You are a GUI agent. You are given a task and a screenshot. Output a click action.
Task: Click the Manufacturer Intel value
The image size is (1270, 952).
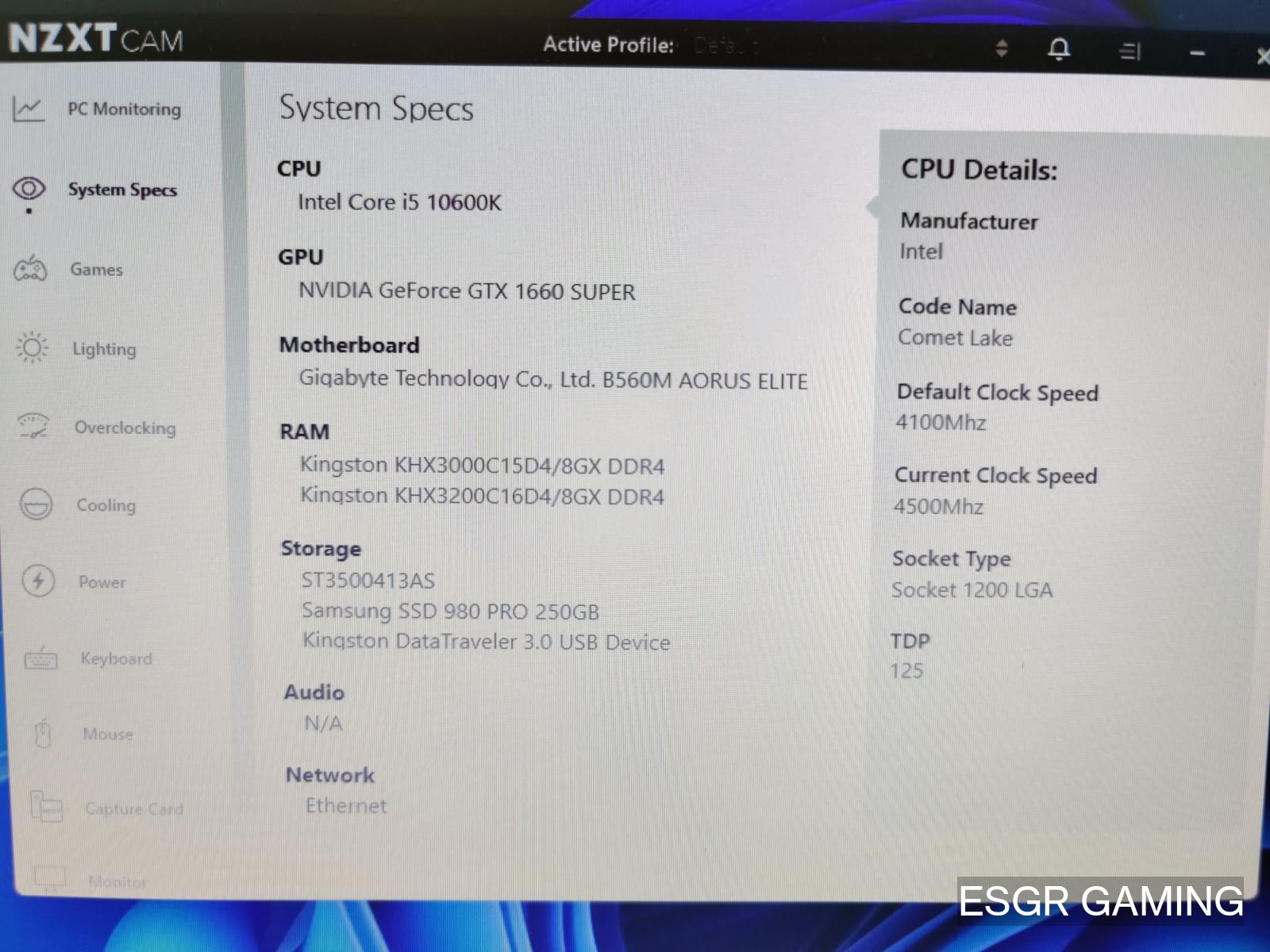pyautogui.click(x=921, y=251)
